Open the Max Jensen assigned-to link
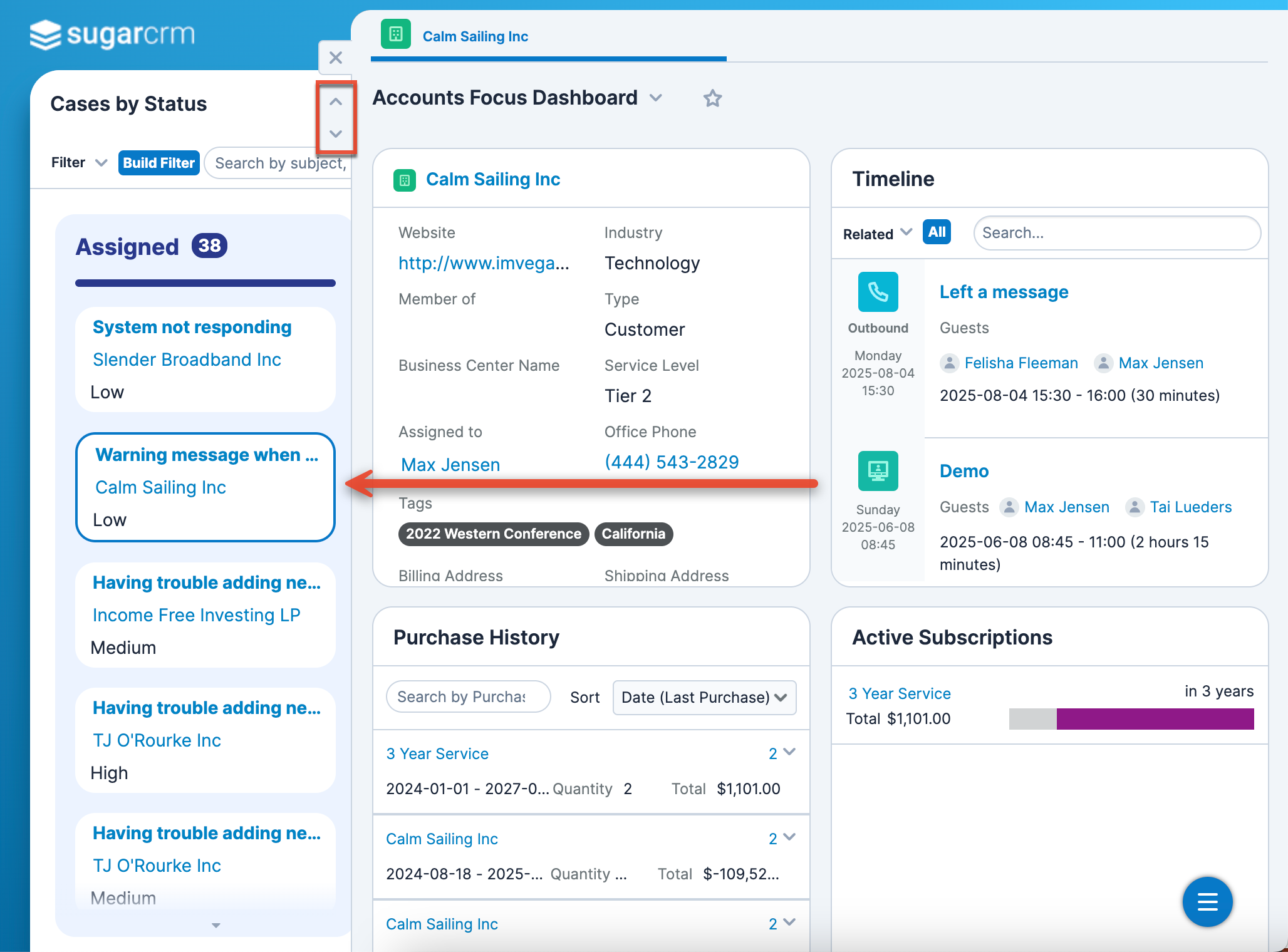The image size is (1288, 952). tap(450, 465)
